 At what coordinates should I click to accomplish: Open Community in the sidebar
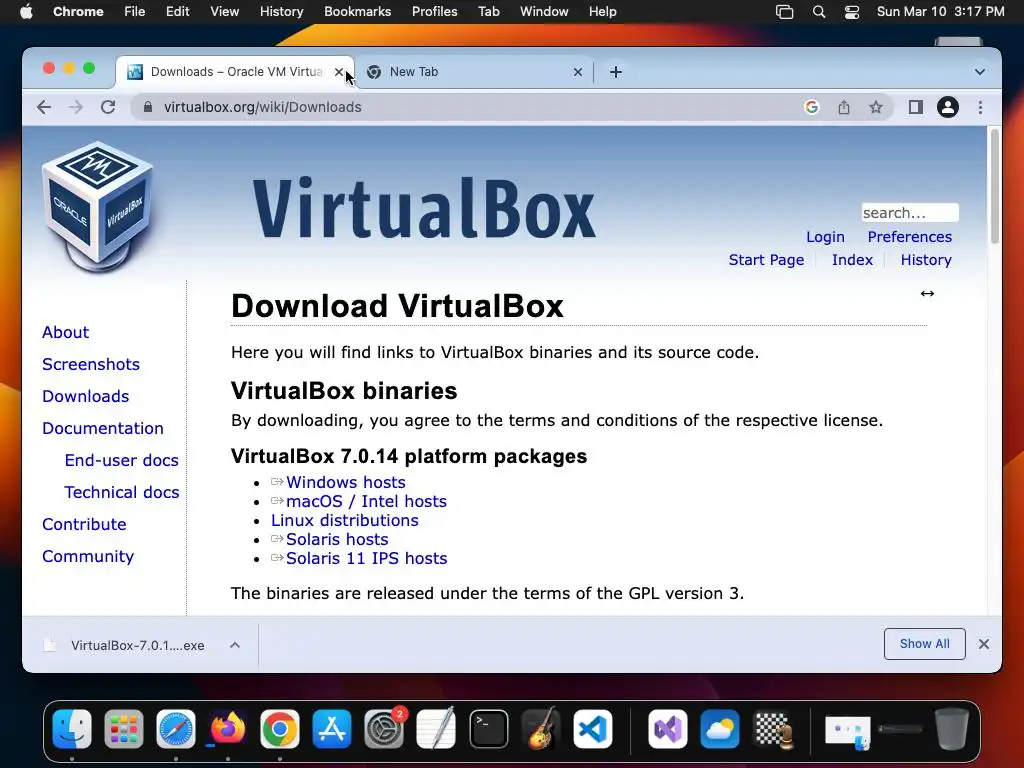(x=88, y=556)
